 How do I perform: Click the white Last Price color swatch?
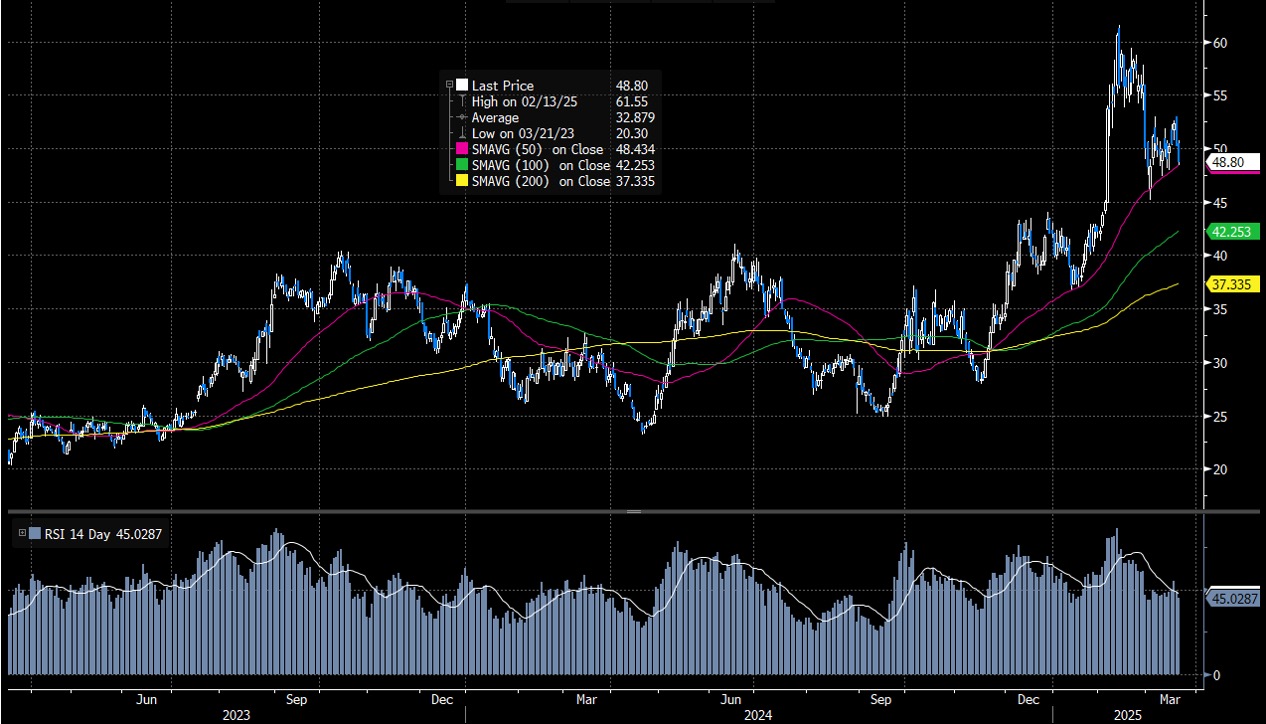click(461, 86)
